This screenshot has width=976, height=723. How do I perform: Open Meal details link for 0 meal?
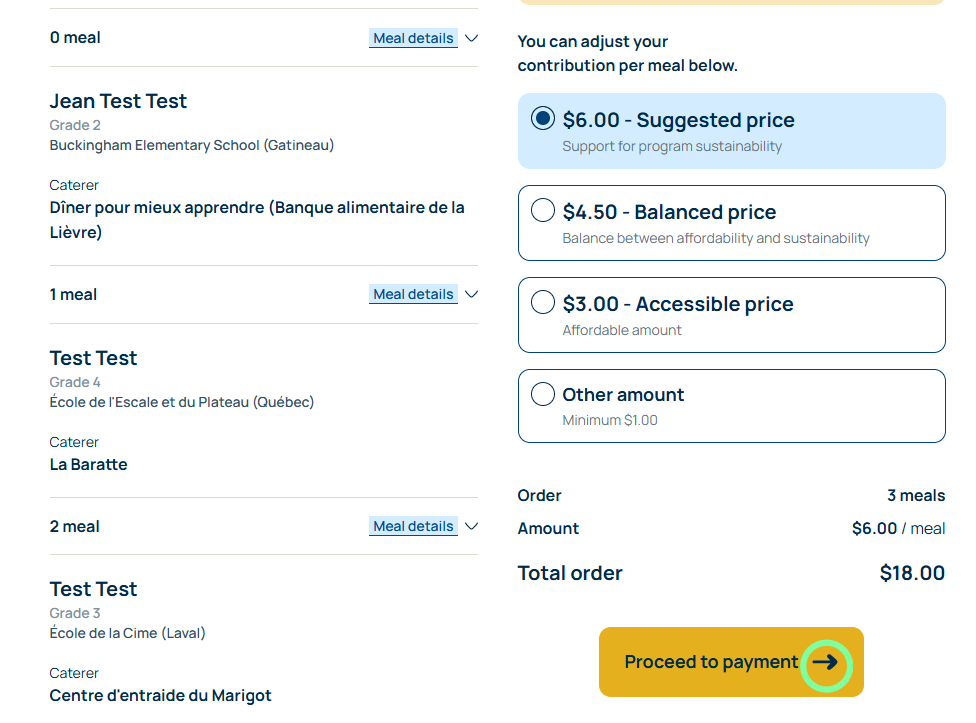(x=413, y=38)
